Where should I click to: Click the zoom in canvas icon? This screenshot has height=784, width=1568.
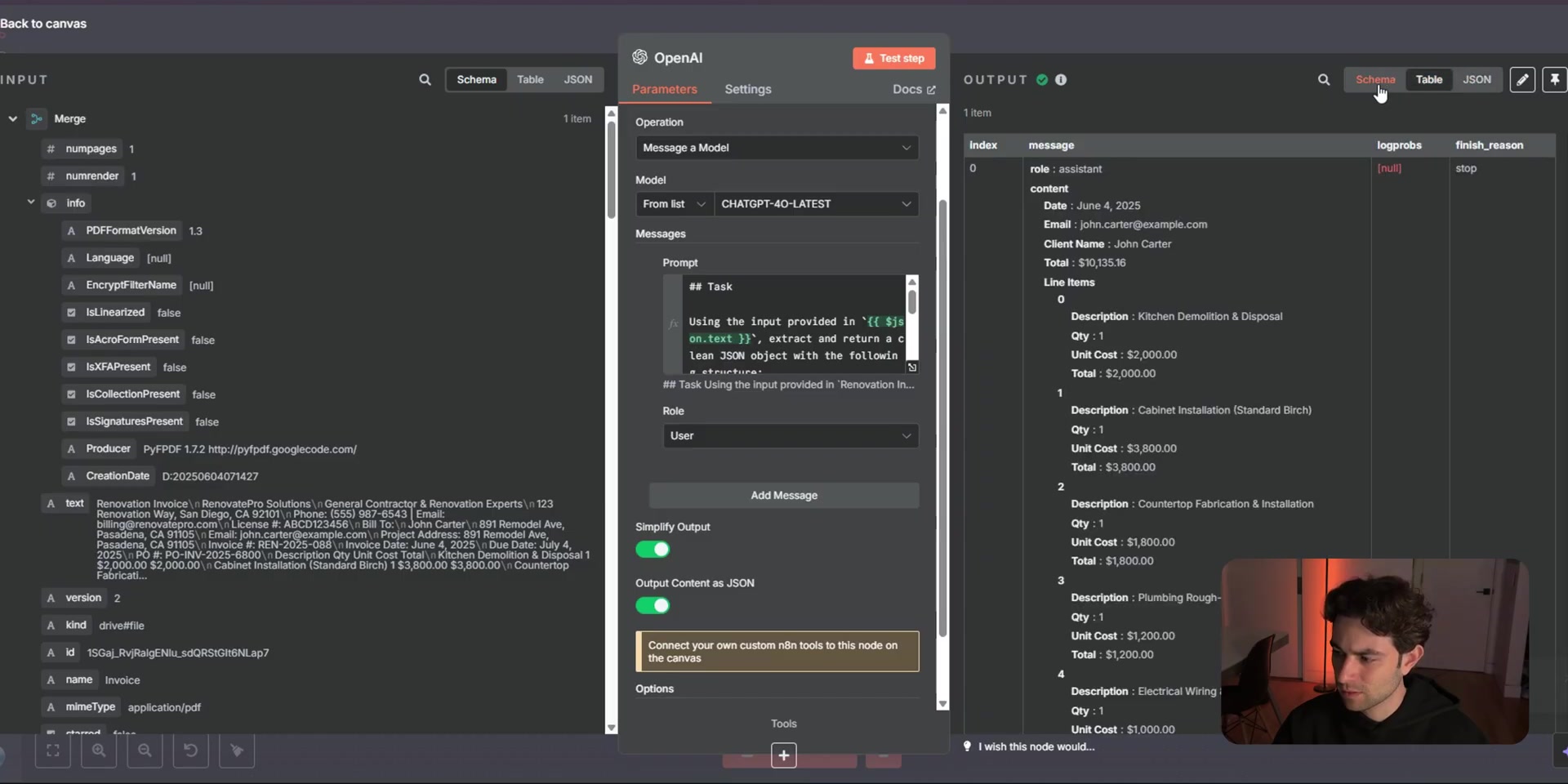point(99,751)
